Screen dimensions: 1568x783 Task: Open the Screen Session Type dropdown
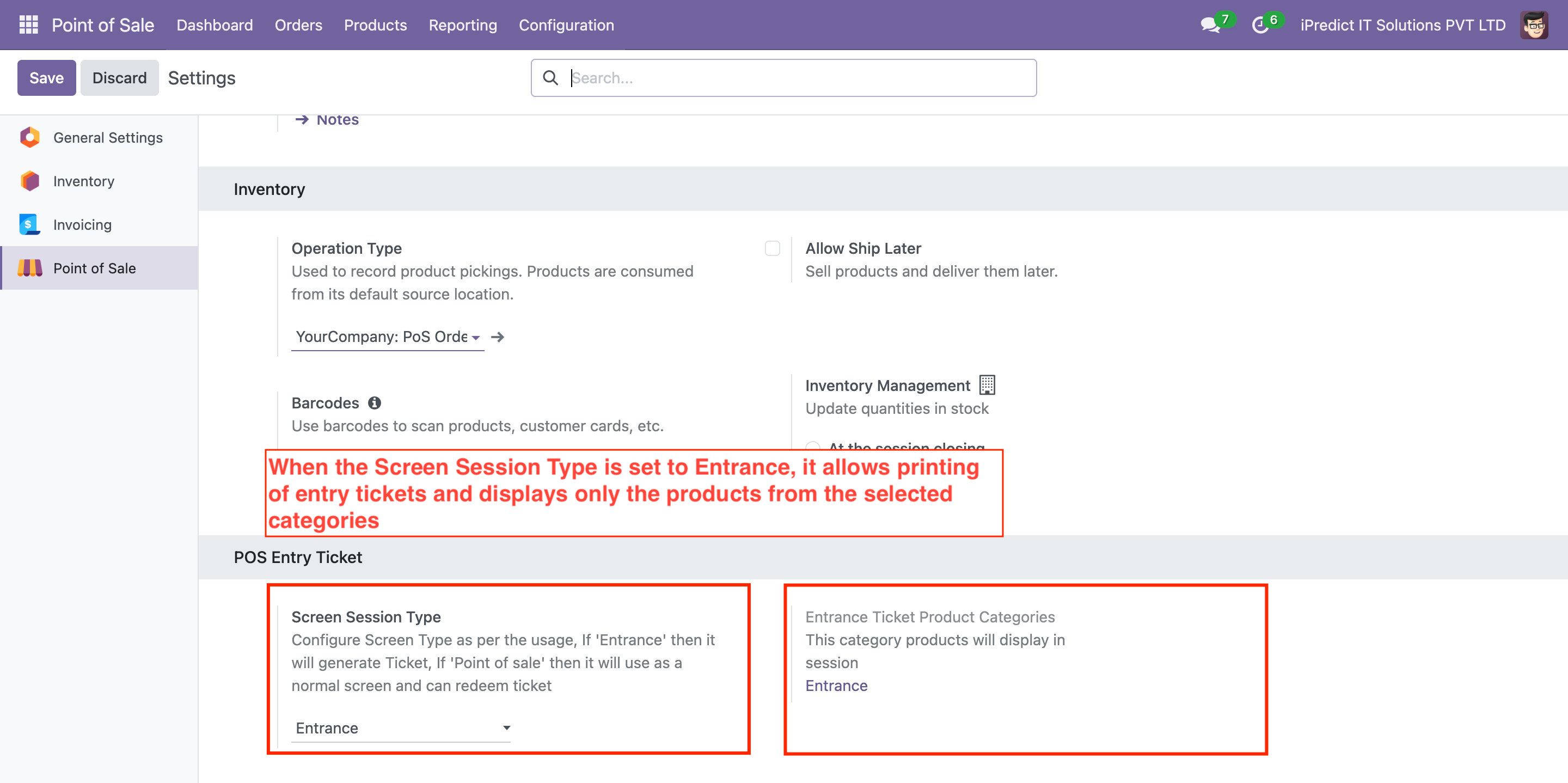[401, 727]
